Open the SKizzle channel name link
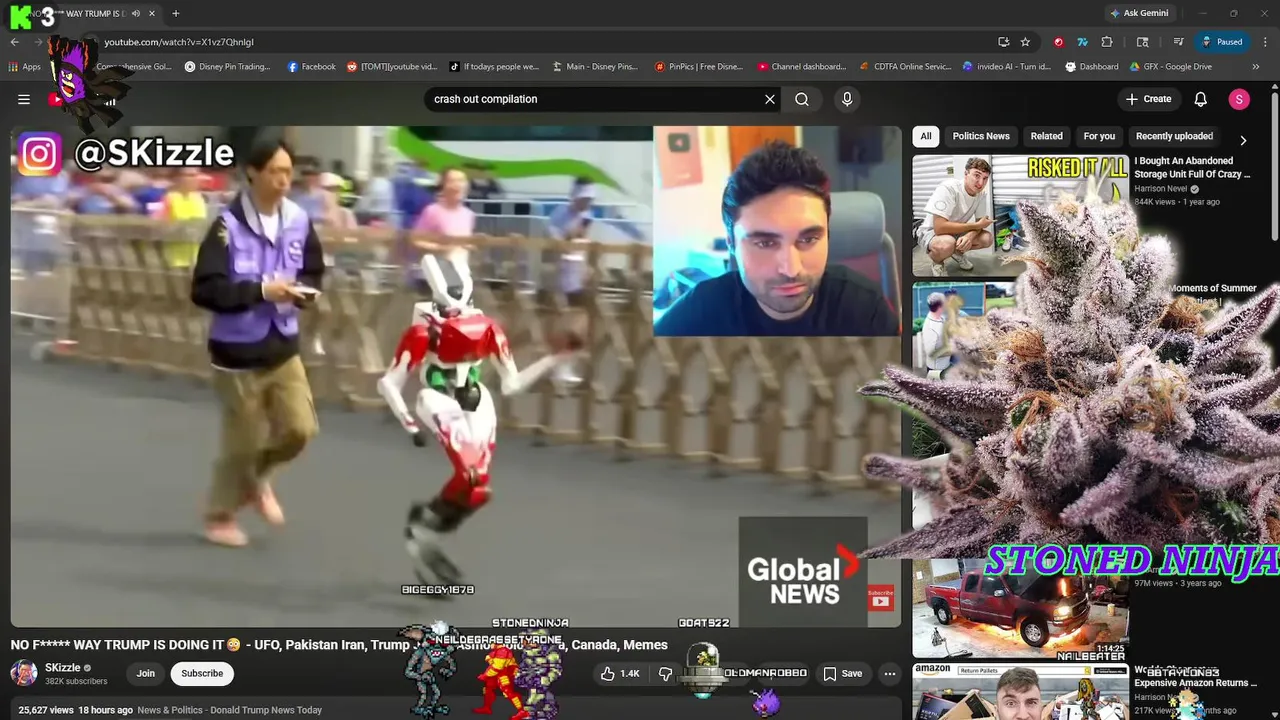Image resolution: width=1280 pixels, height=720 pixels. (62, 668)
